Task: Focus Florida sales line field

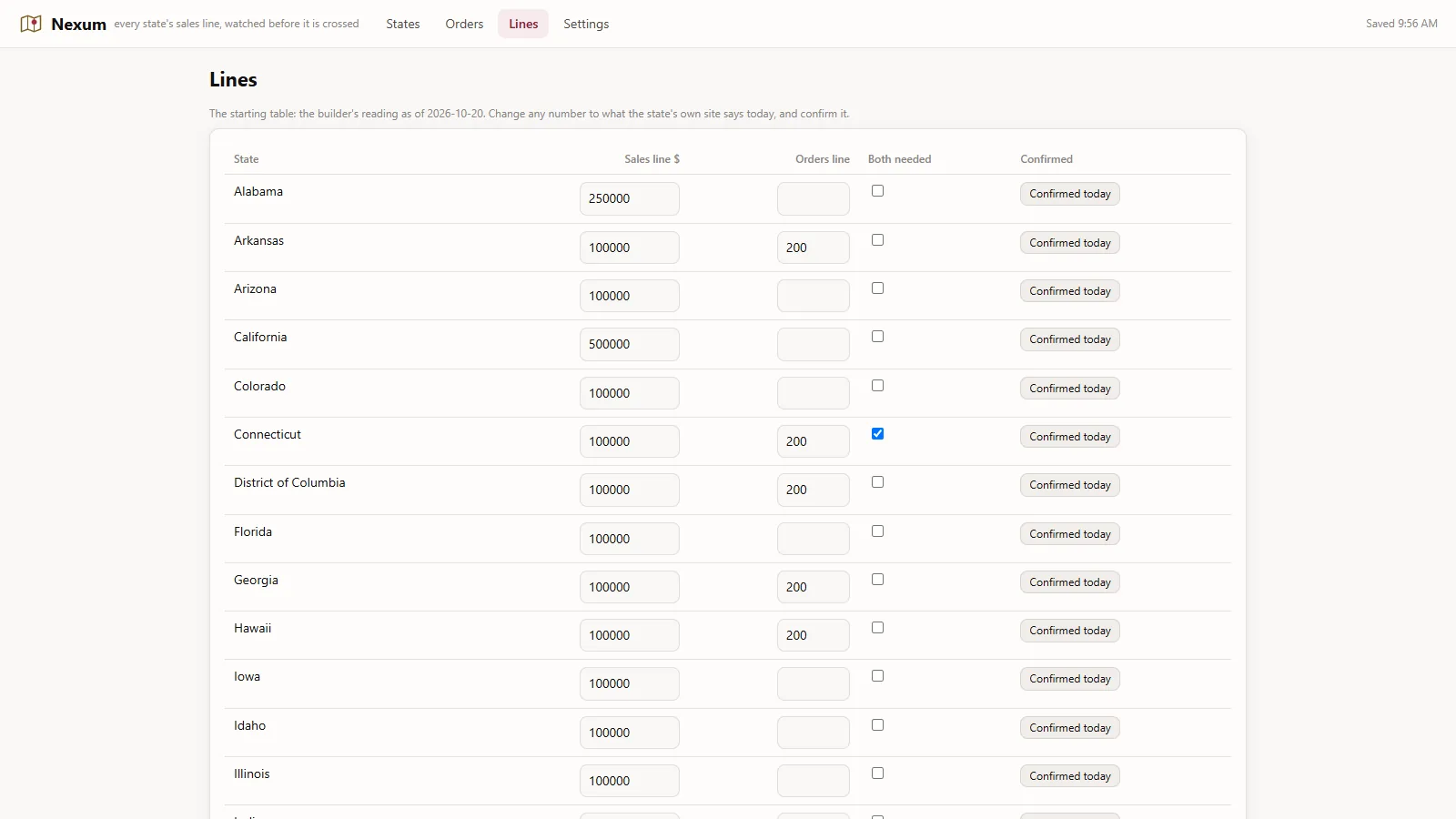Action: [630, 539]
